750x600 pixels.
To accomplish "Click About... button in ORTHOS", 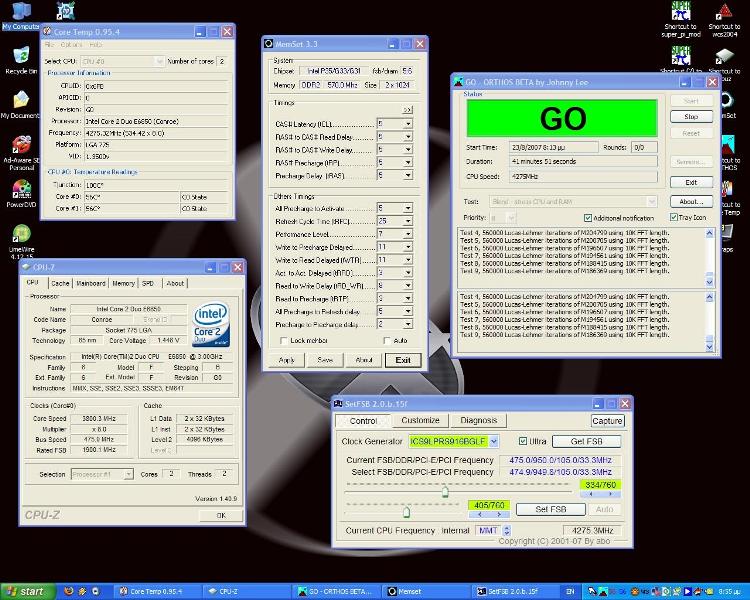I will [x=691, y=201].
